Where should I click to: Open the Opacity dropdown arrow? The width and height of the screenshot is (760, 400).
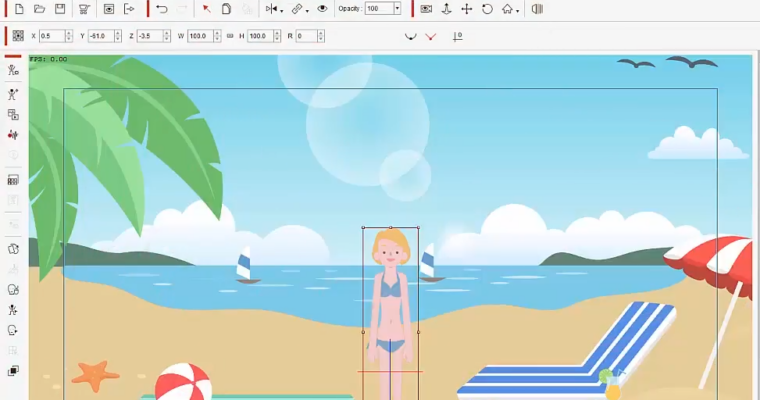(397, 9)
